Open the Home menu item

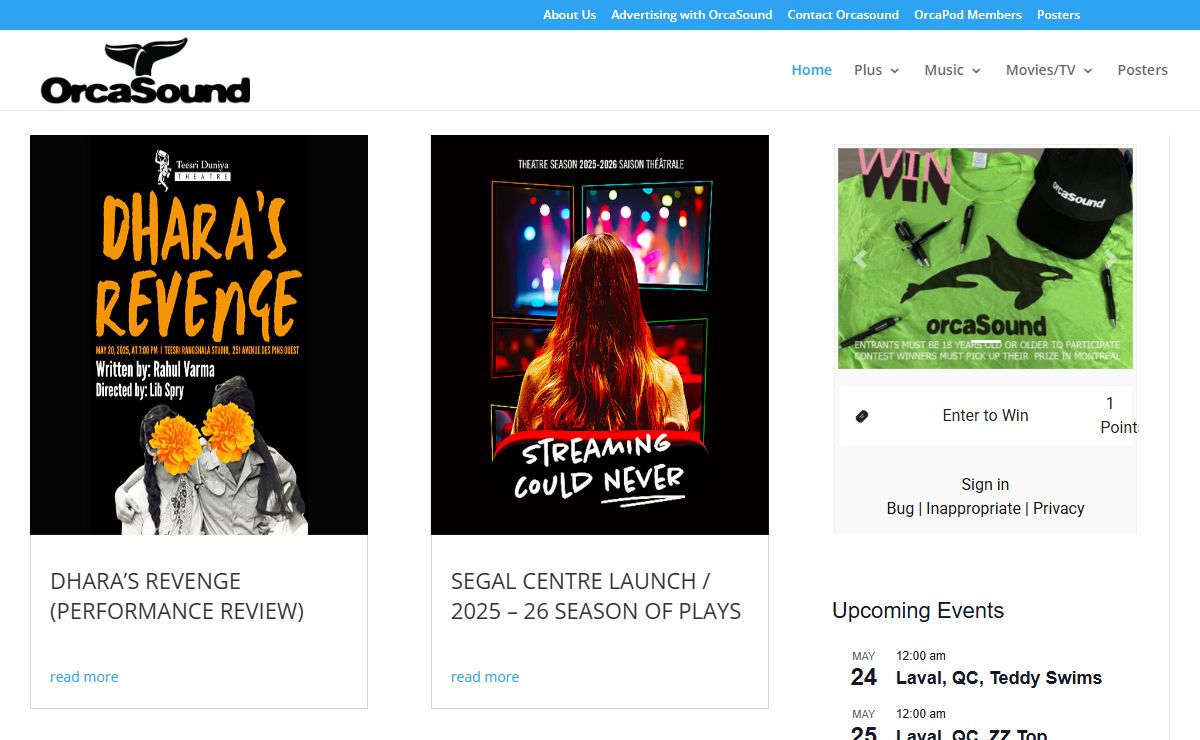pyautogui.click(x=811, y=70)
